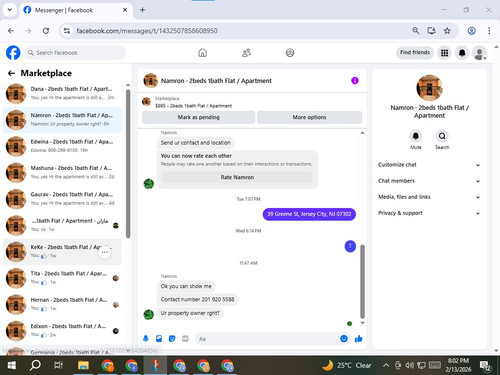
Task: Open options ellipsis on KeKe conversation
Action: coord(105,252)
